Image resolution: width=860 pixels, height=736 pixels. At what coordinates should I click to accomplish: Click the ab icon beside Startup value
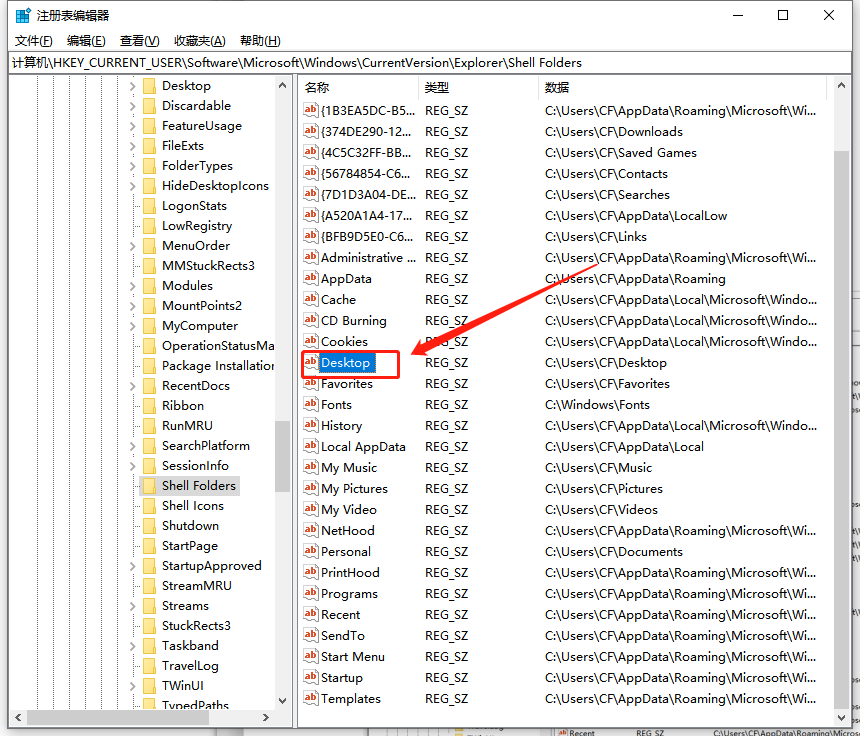tap(310, 677)
